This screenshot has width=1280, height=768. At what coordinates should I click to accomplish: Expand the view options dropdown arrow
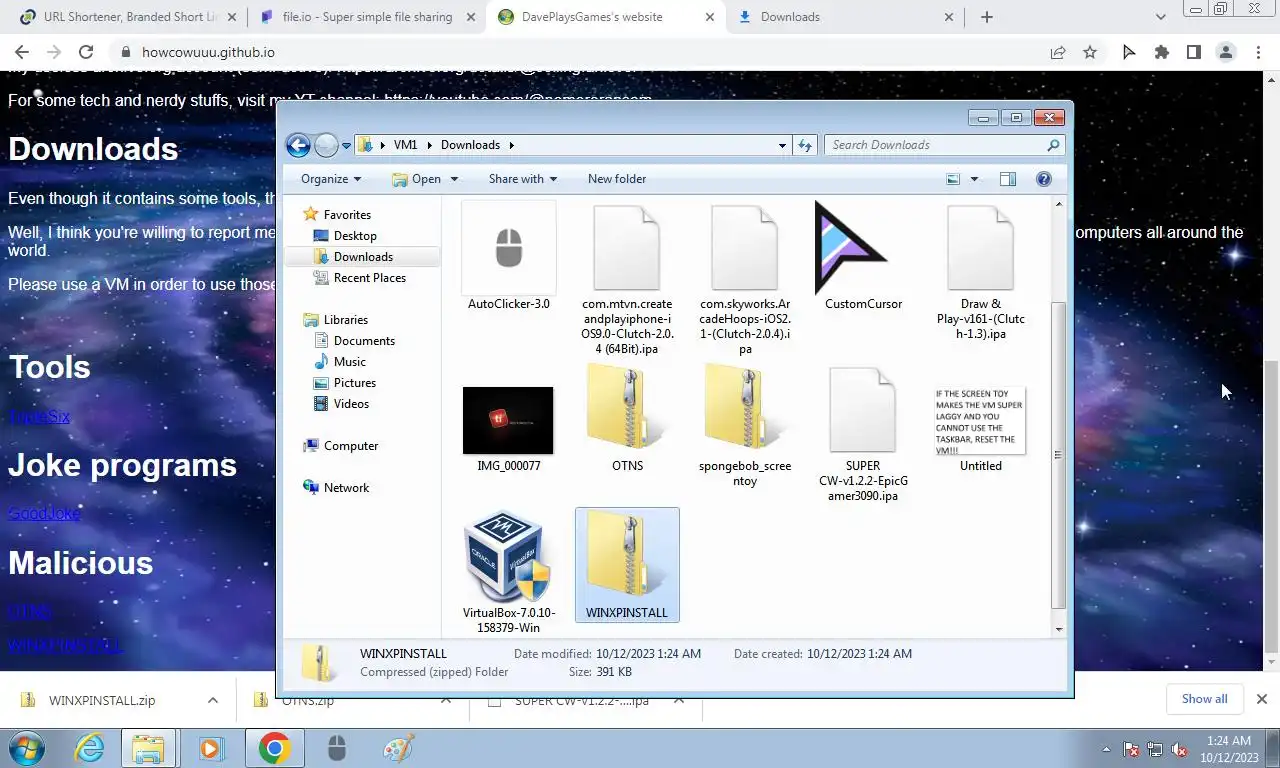[x=974, y=179]
